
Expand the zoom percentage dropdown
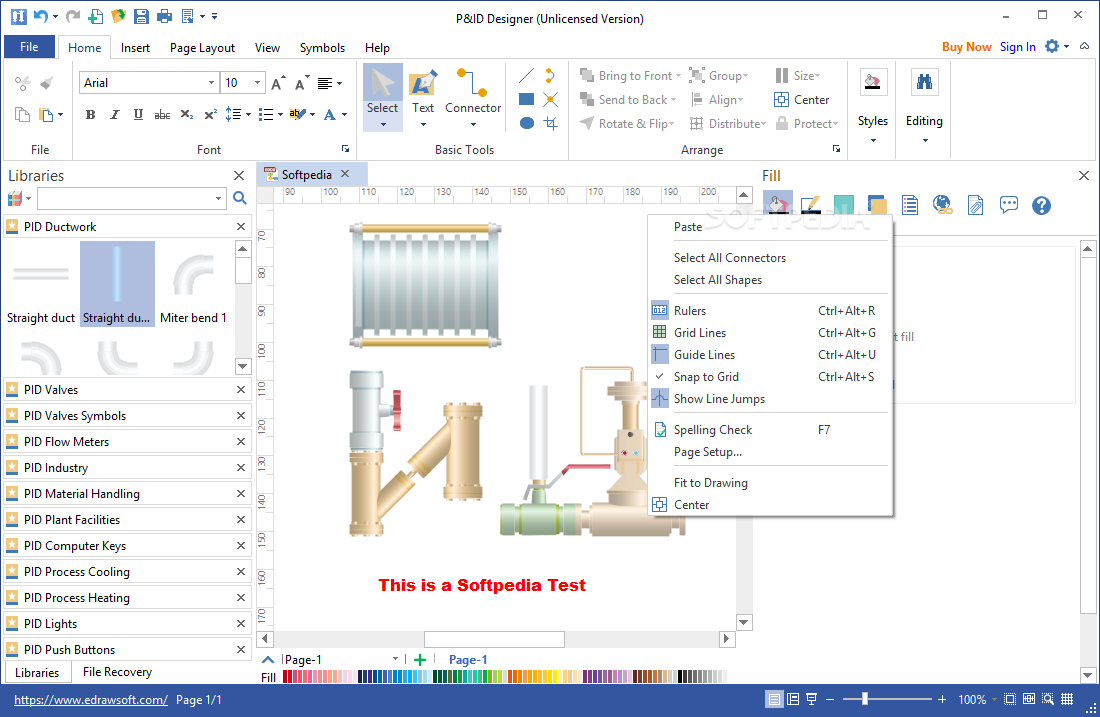pyautogui.click(x=994, y=699)
